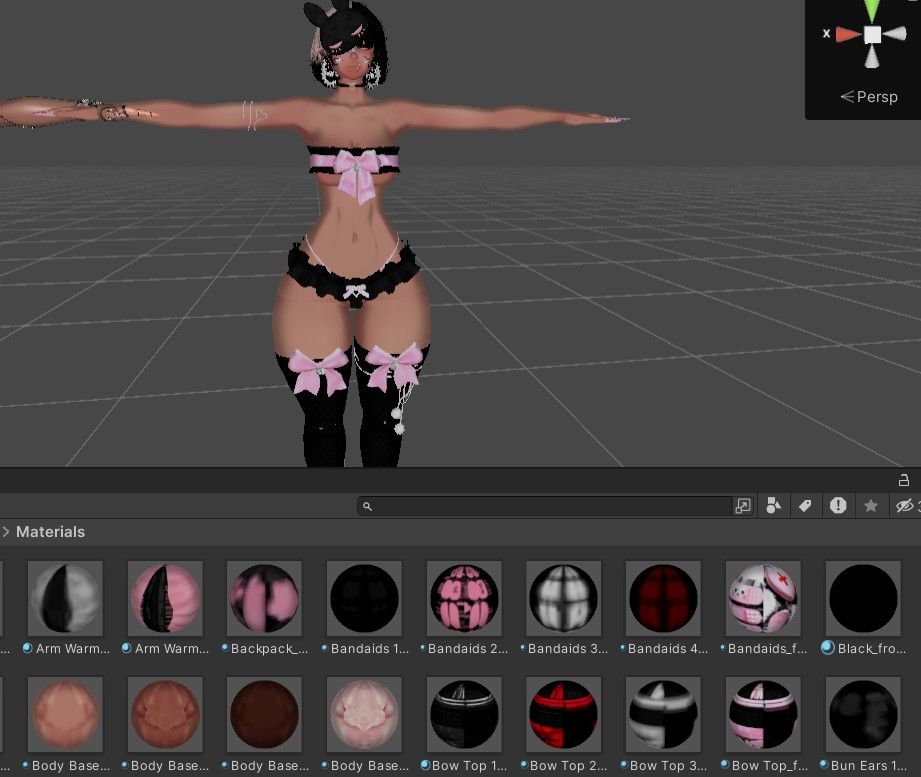
Task: Click the Bandaids 4... asset name label
Action: [x=668, y=648]
